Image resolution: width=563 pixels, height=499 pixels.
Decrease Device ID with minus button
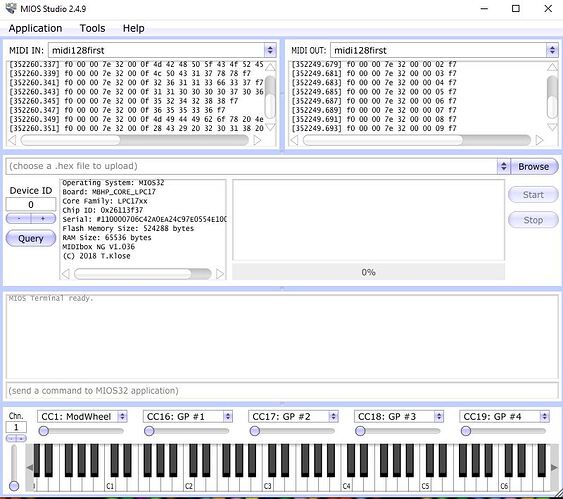tap(19, 218)
